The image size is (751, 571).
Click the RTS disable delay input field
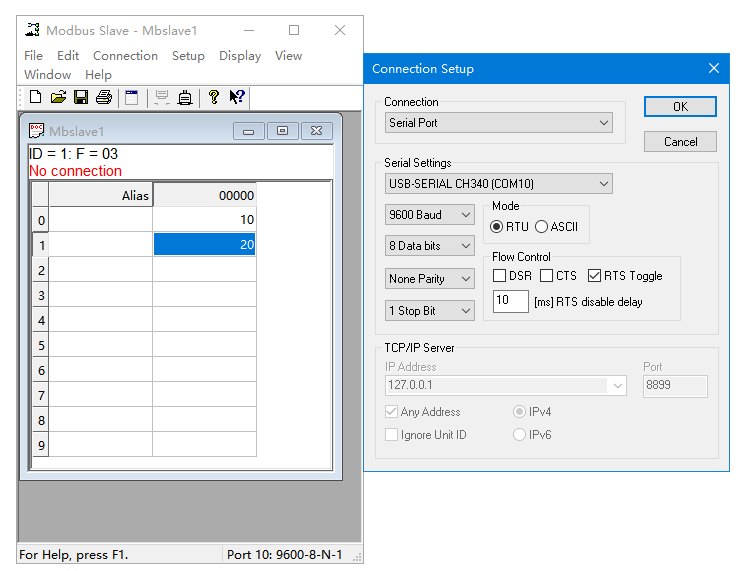point(510,301)
